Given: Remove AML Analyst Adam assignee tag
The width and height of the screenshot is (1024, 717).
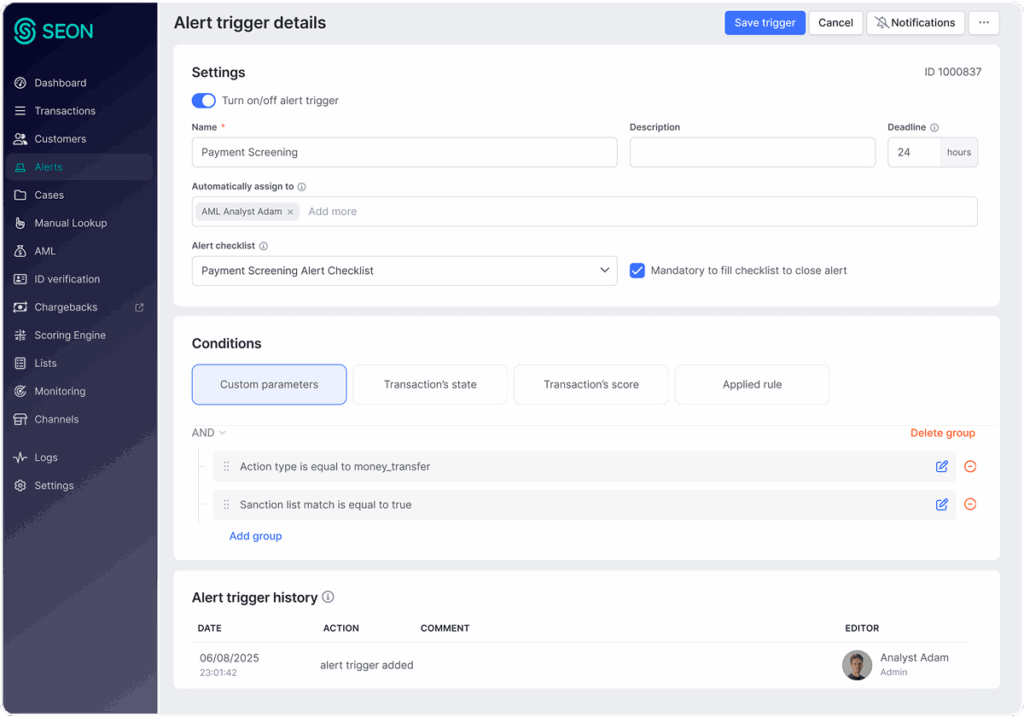Looking at the screenshot, I should 290,212.
